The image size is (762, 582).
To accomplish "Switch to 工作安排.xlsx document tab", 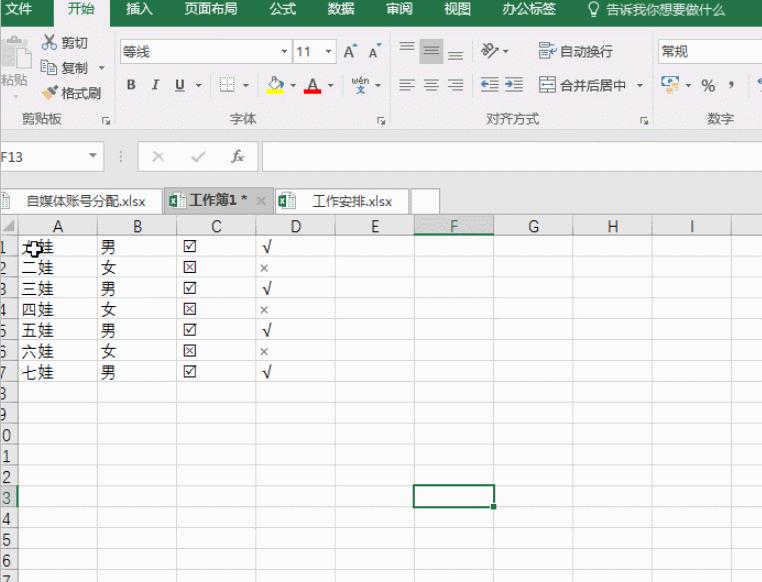I will (343, 201).
